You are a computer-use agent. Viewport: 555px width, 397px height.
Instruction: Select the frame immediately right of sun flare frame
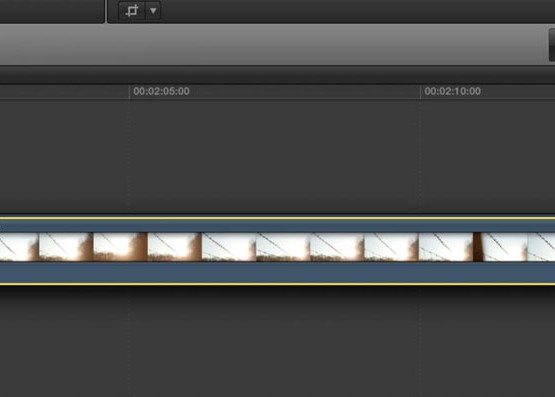click(x=174, y=247)
